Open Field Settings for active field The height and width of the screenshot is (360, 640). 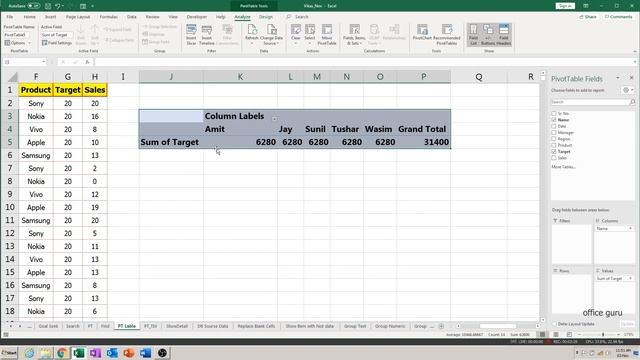point(57,43)
